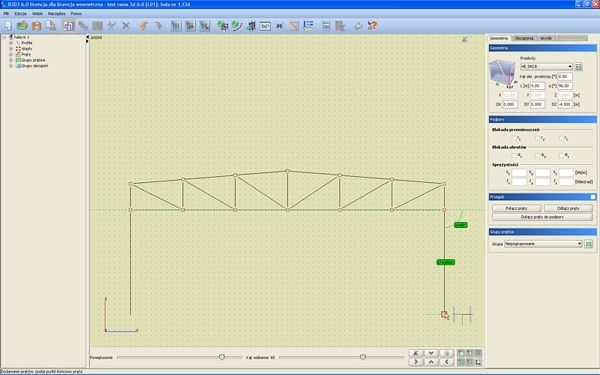Click the axes view button in bottom controls

pyautogui.click(x=416, y=353)
